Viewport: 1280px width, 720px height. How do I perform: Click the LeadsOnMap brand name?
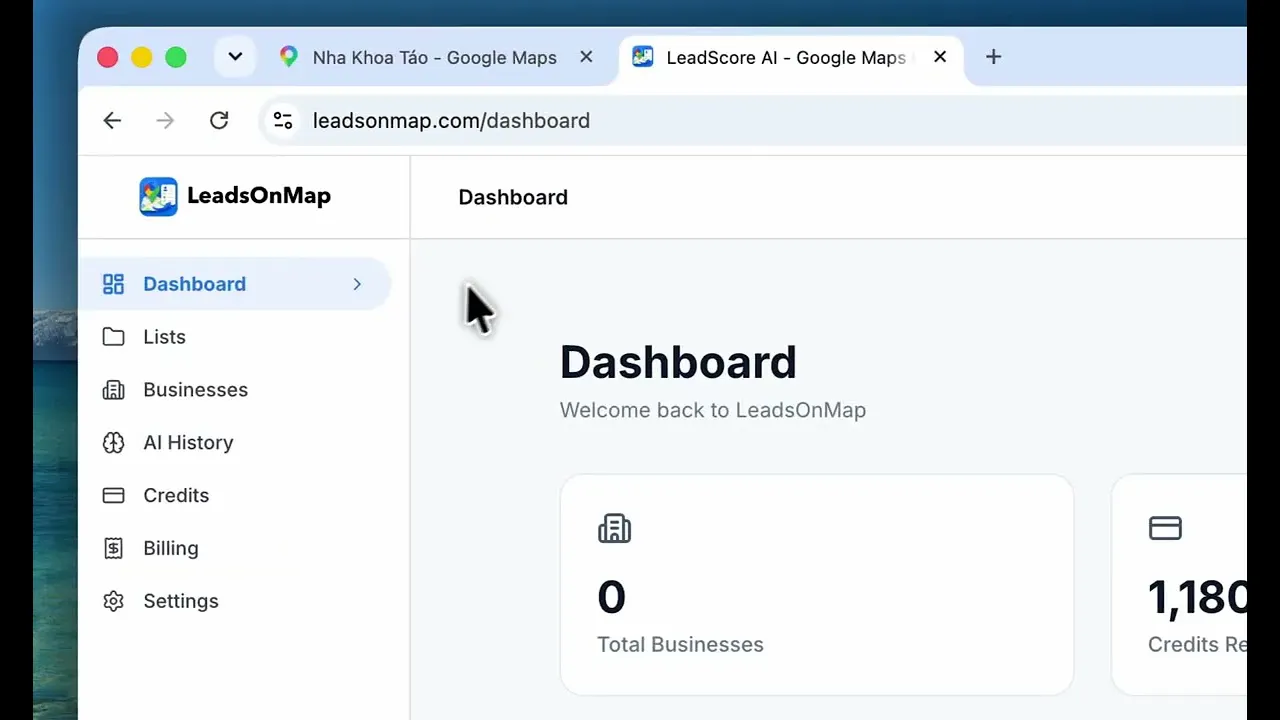[x=259, y=196]
